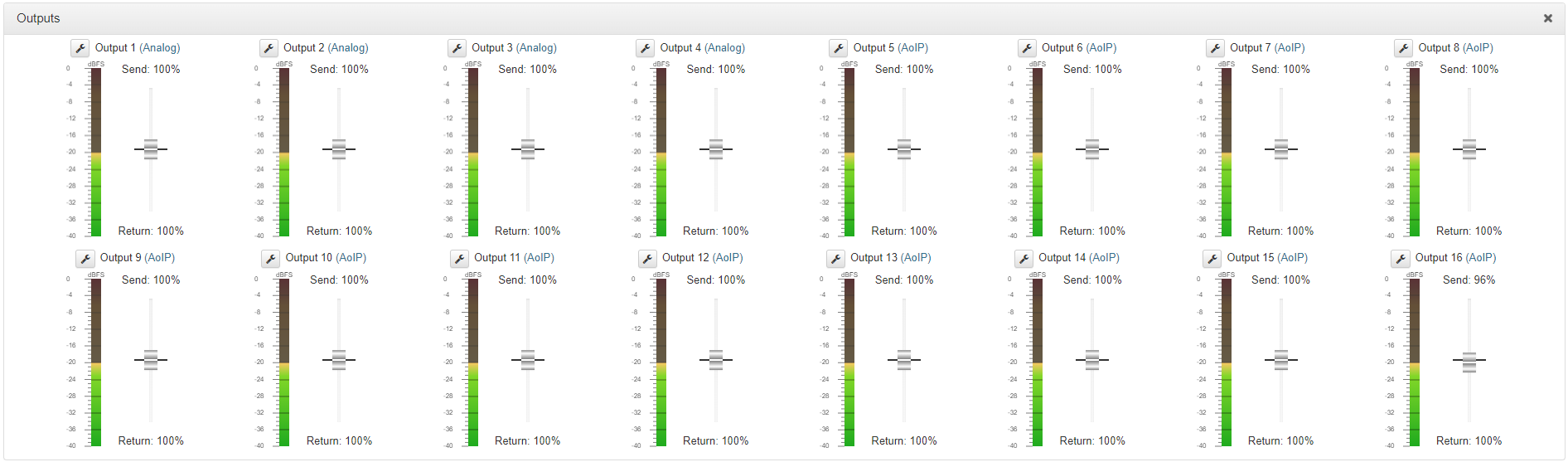
Task: Open configuration wrench for Output 14 (AoIP)
Action: coord(1024,259)
